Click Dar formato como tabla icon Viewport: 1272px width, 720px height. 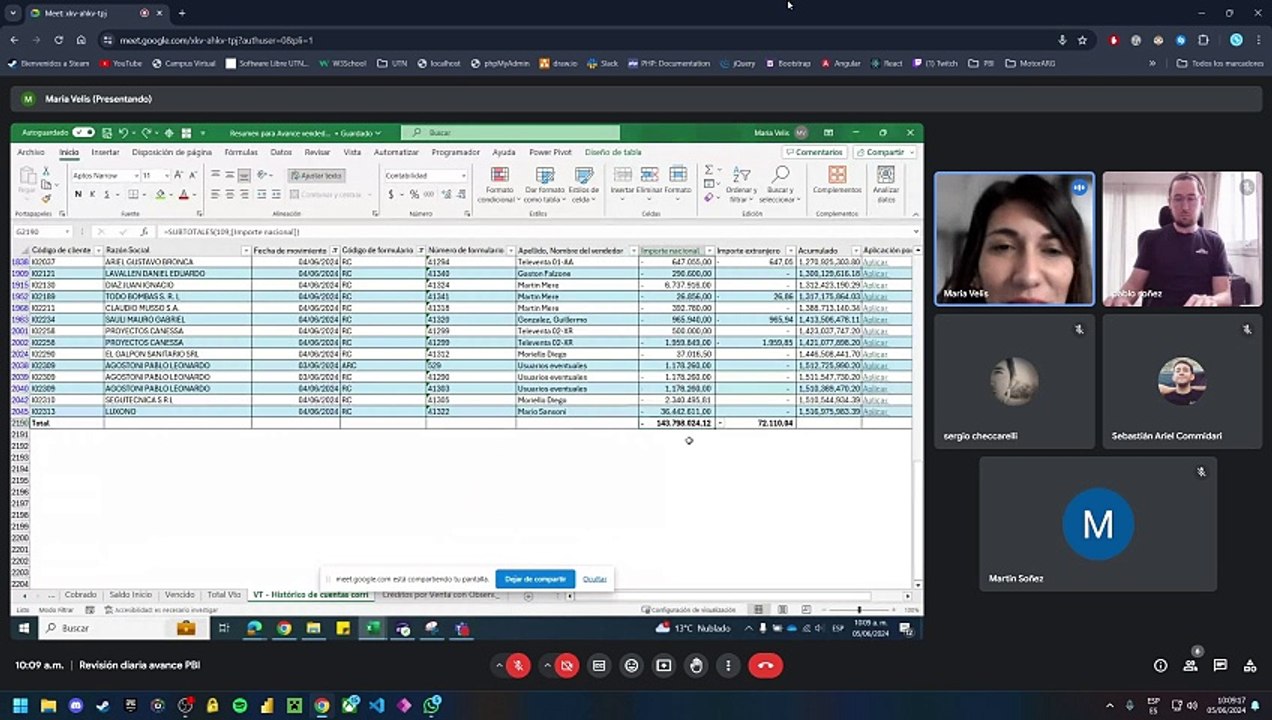(545, 184)
